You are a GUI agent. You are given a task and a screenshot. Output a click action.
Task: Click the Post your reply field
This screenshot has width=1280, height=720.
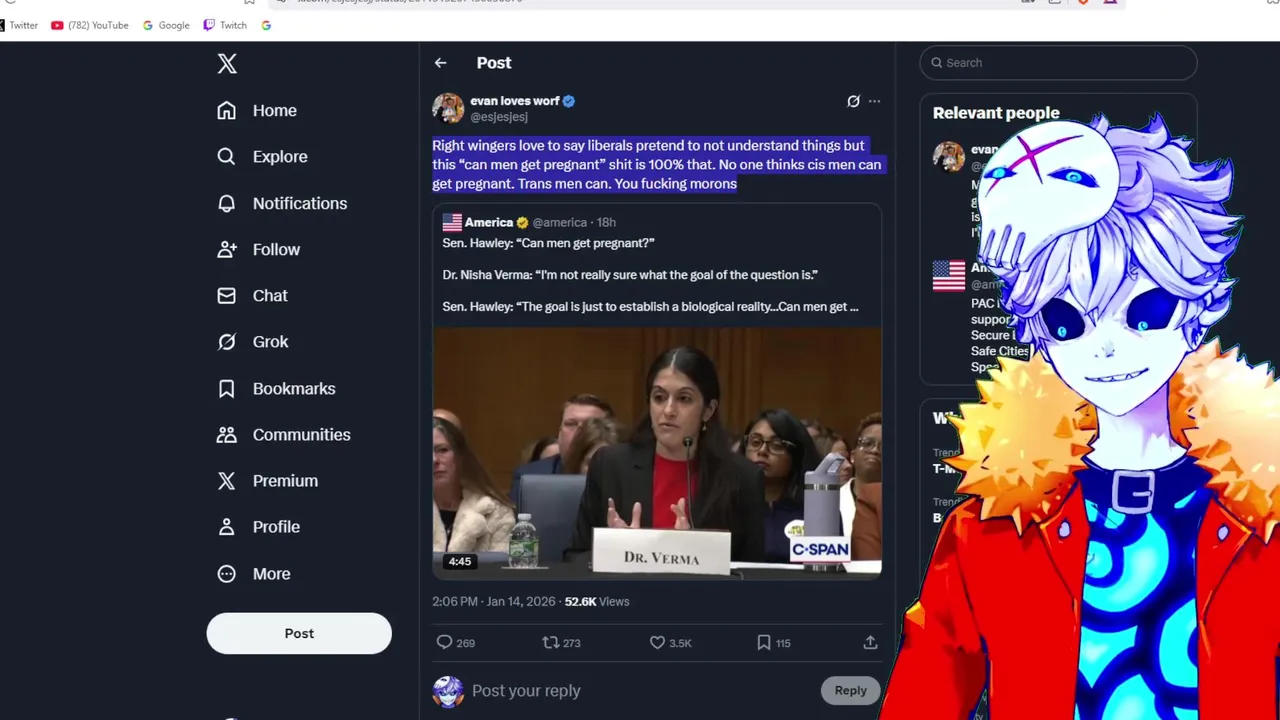coord(640,691)
